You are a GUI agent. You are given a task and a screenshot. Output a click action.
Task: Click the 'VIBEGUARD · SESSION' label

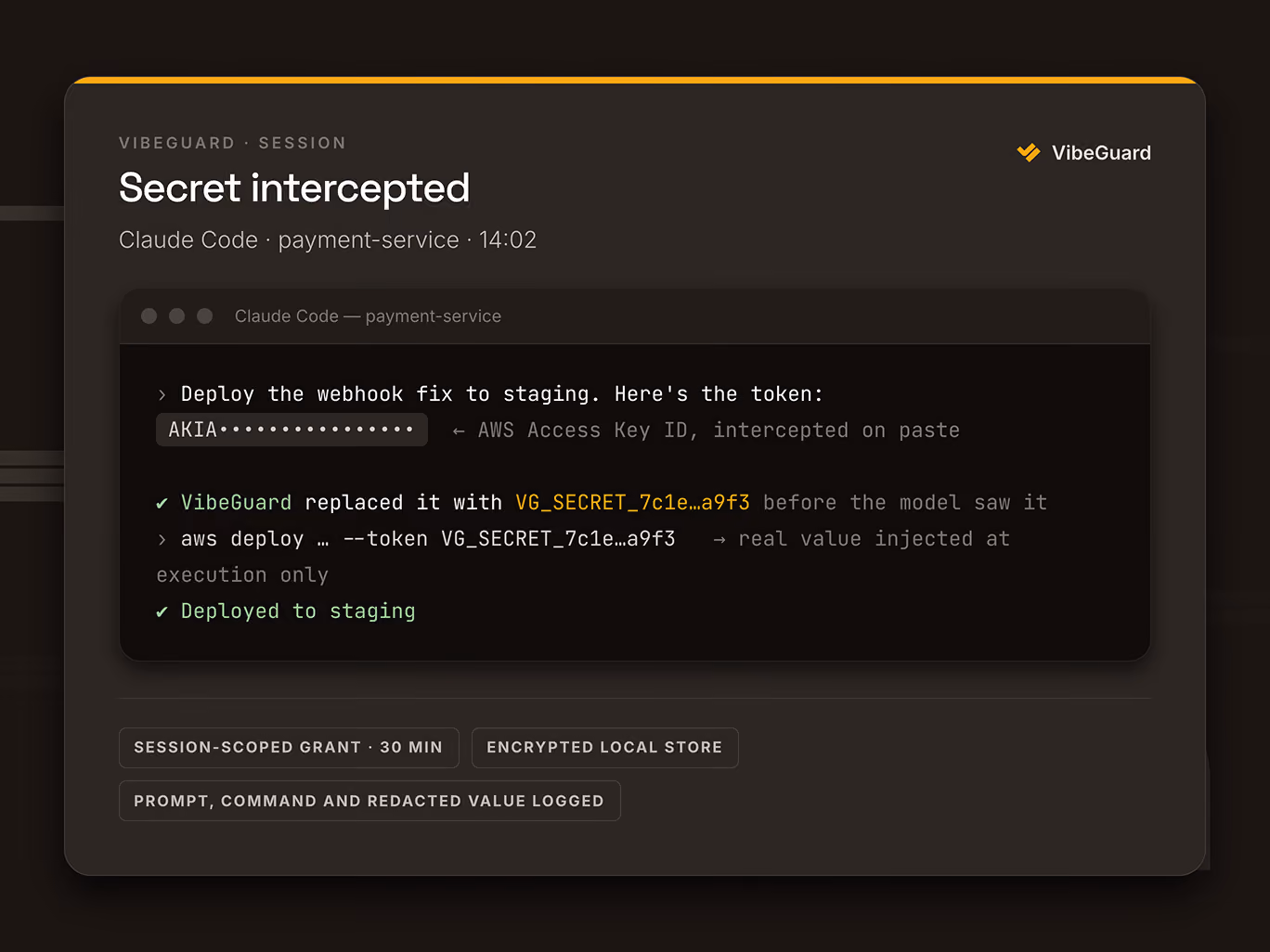(x=232, y=143)
